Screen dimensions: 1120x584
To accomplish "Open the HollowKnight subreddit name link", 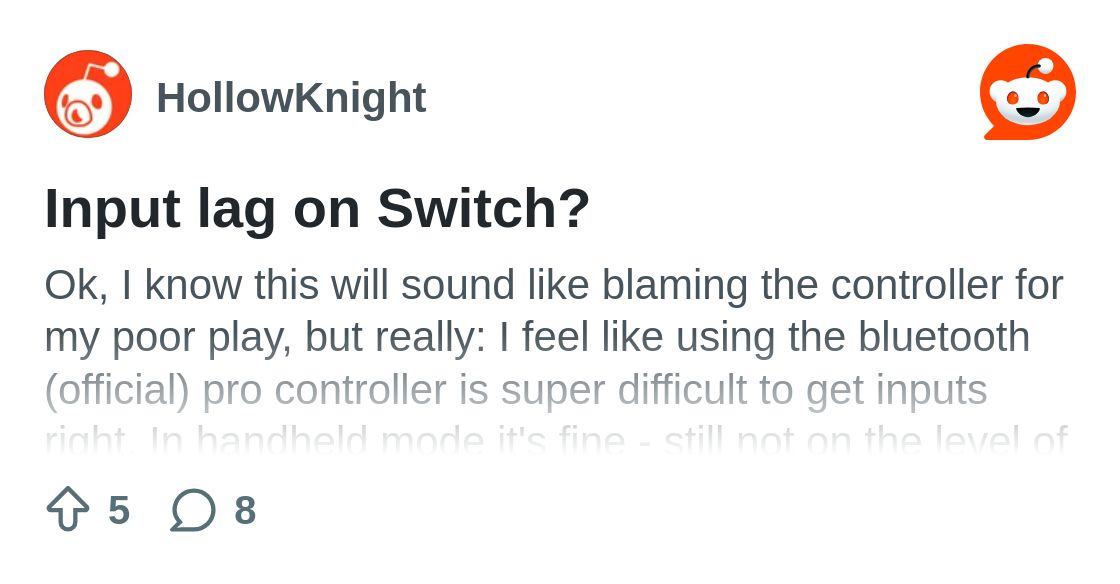I will pyautogui.click(x=291, y=98).
